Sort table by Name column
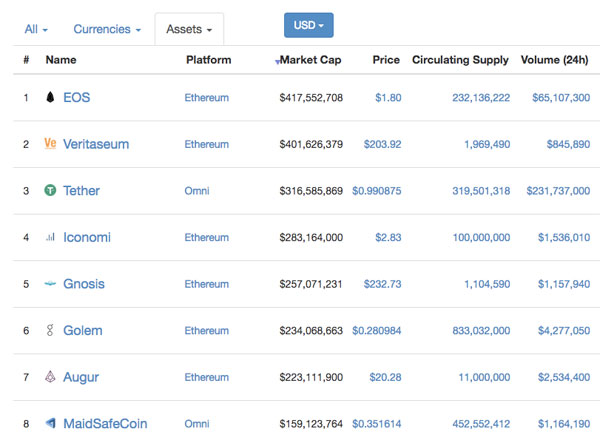The height and width of the screenshot is (446, 600). point(61,60)
